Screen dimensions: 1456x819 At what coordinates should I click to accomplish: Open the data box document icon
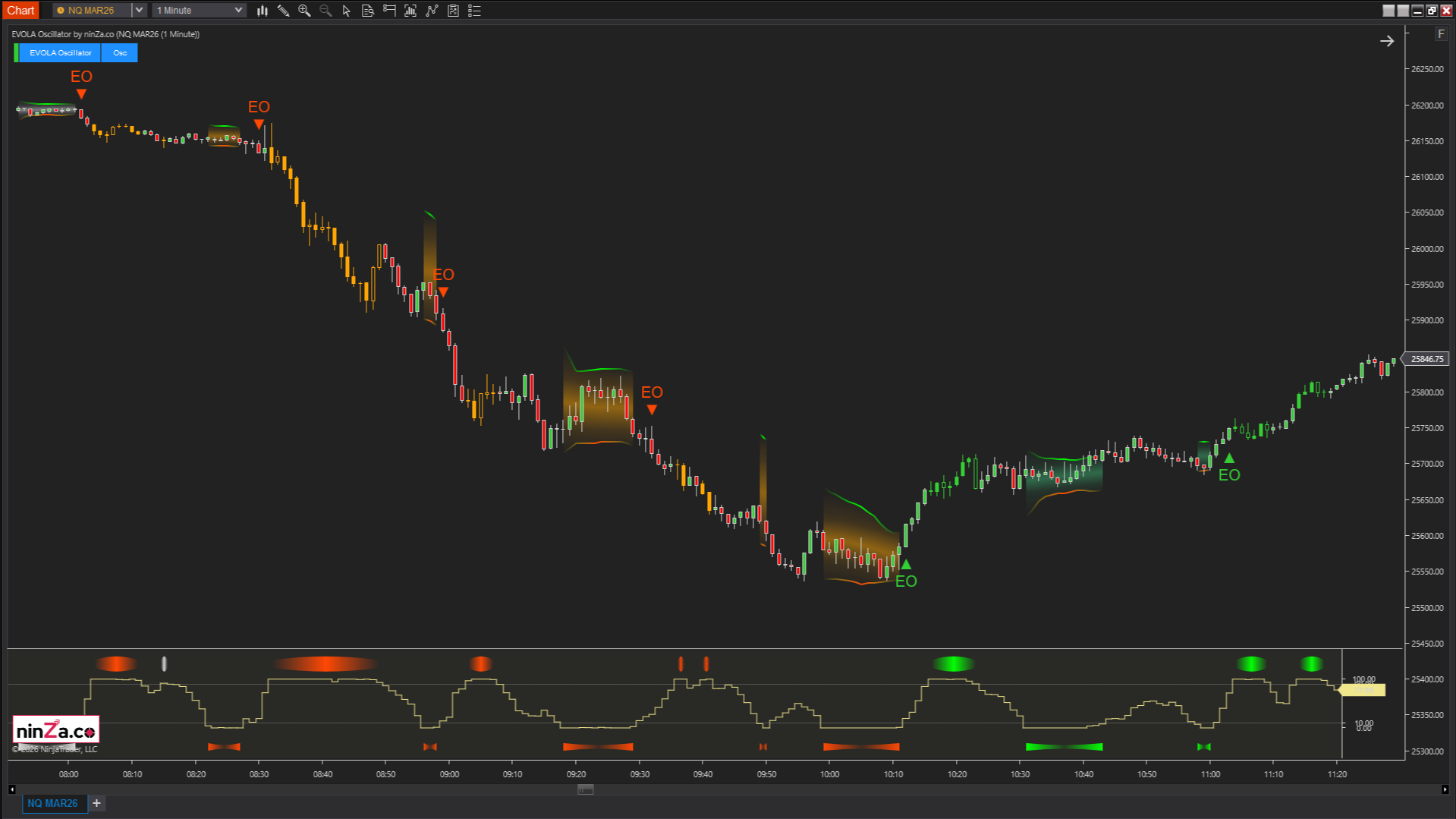click(368, 10)
